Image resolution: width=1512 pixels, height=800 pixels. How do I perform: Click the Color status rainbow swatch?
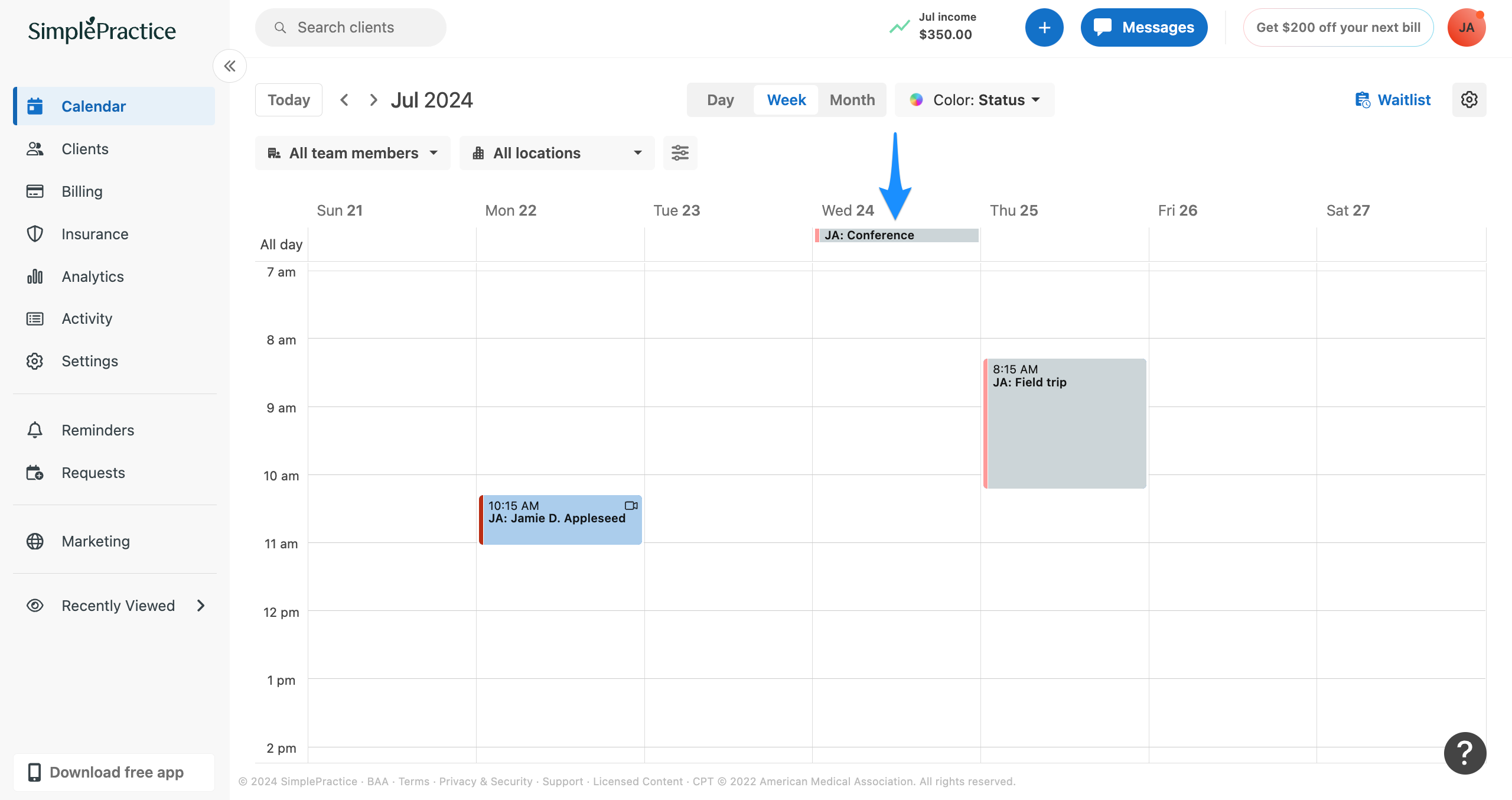[x=916, y=100]
